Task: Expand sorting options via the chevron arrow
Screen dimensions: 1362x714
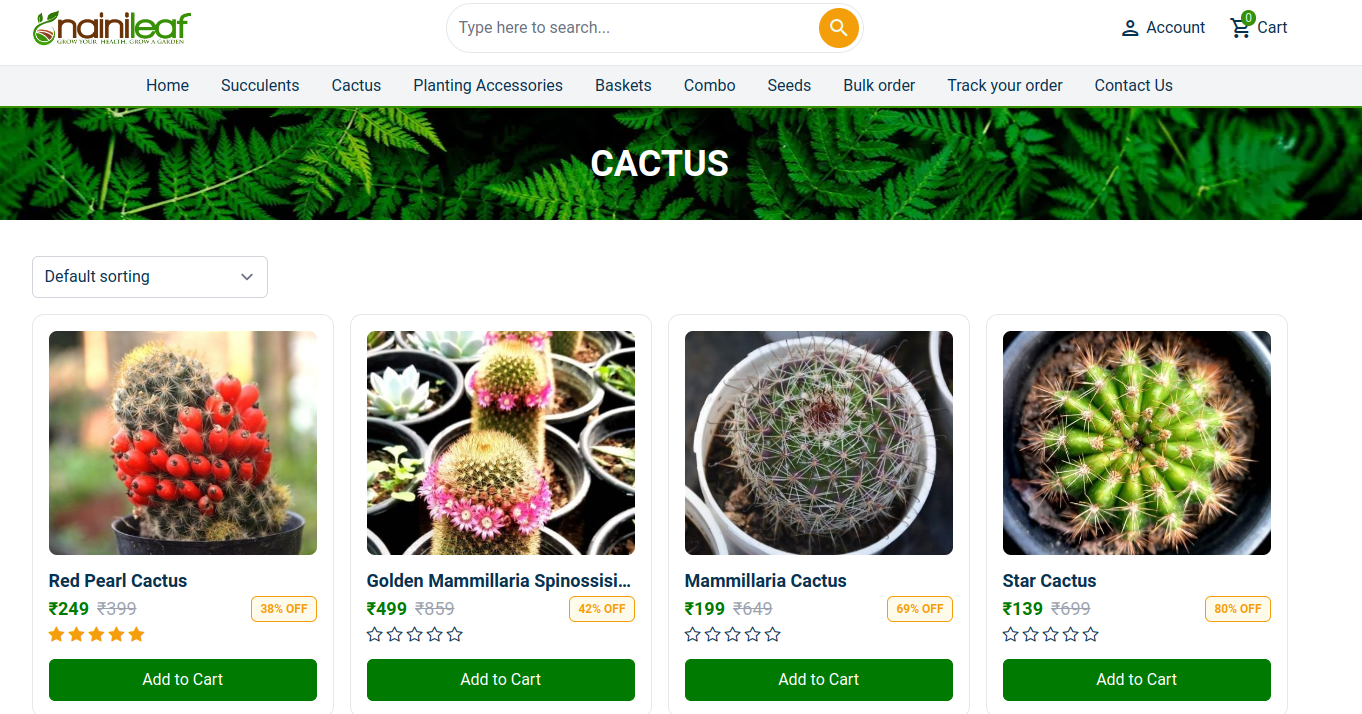Action: click(x=246, y=276)
